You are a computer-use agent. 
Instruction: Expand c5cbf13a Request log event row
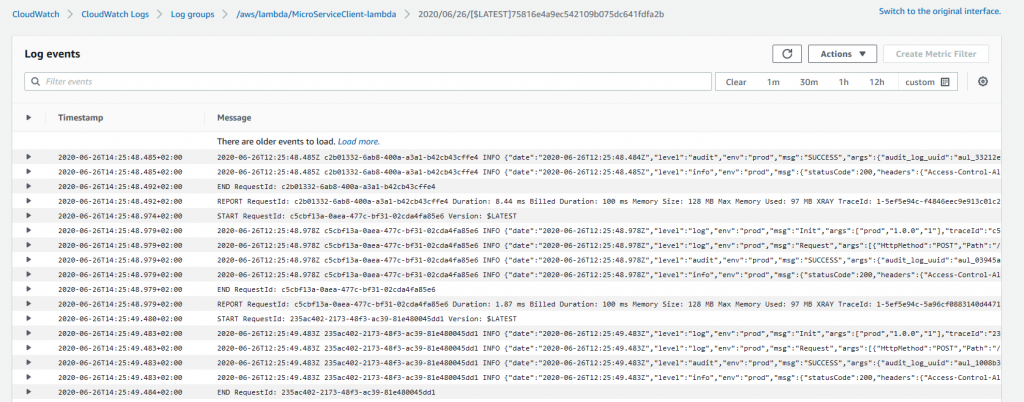[x=28, y=245]
